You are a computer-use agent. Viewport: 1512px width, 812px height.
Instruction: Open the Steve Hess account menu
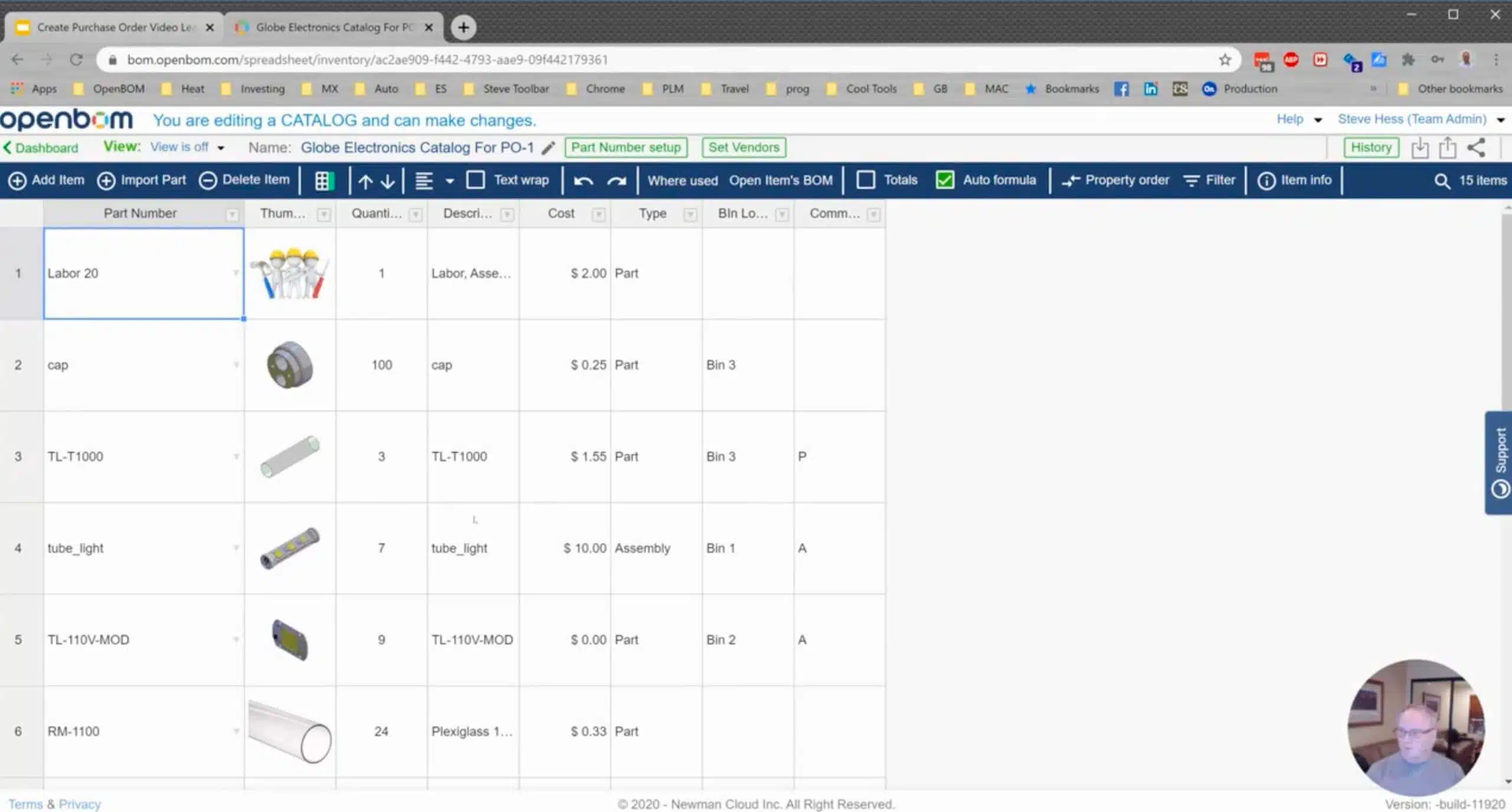tap(1420, 119)
